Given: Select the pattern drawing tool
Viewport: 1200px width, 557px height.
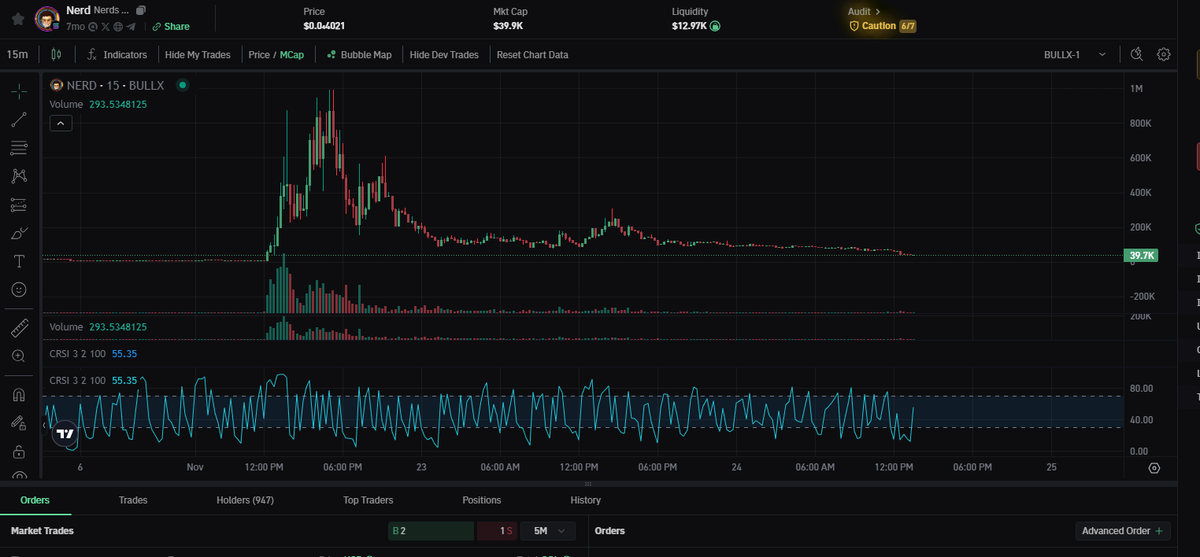Looking at the screenshot, I should (x=19, y=176).
